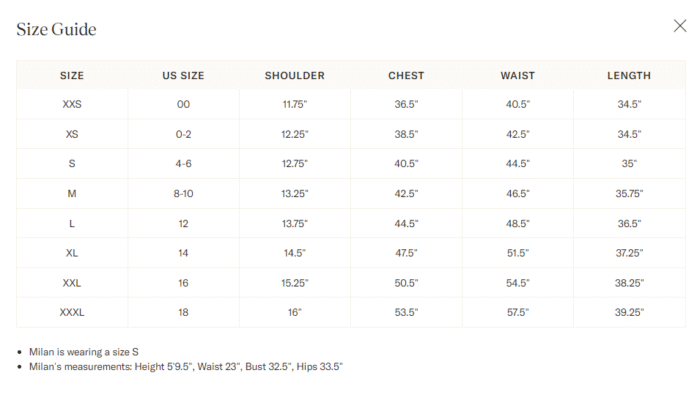The height and width of the screenshot is (403, 700).
Task: Click the Size Guide heading
Action: point(56,29)
